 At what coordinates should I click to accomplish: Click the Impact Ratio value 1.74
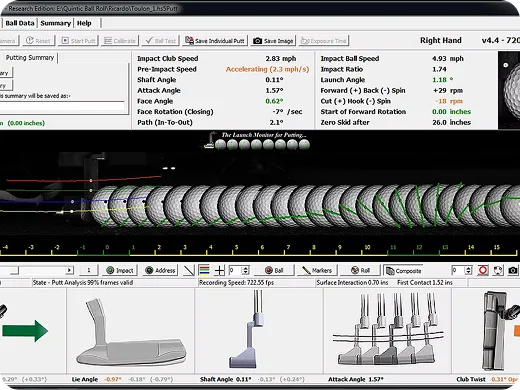tap(439, 69)
